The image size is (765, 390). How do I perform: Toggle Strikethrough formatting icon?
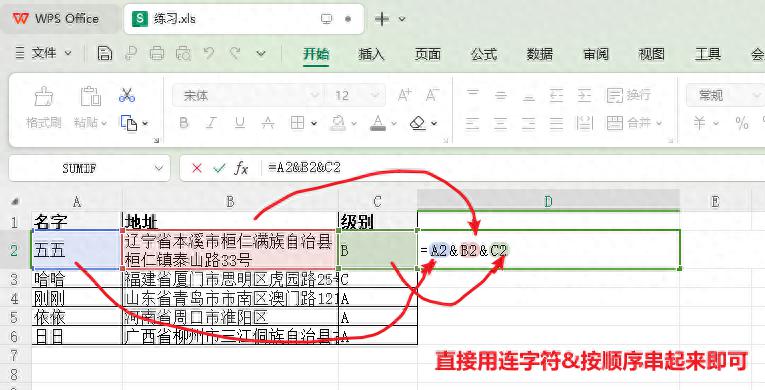[x=268, y=123]
